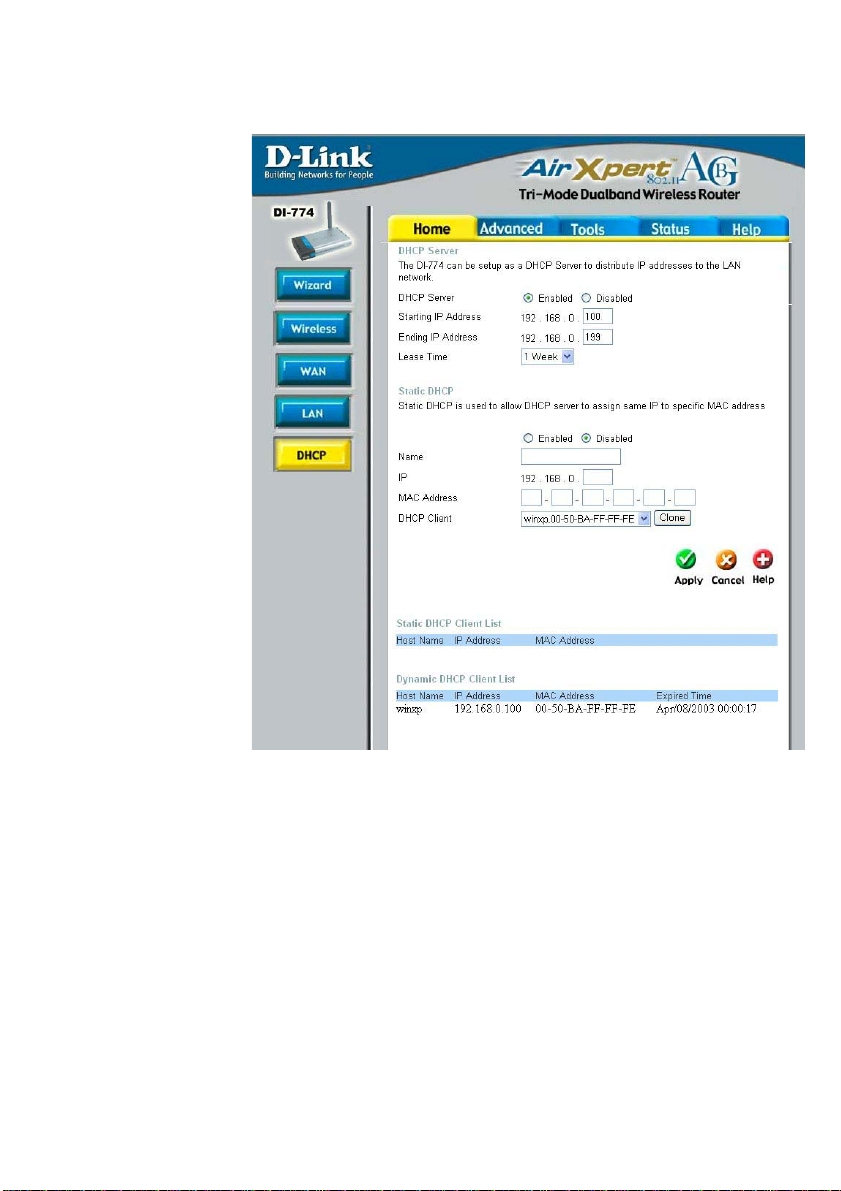The width and height of the screenshot is (841, 1191).
Task: Click the 'Expired Time' column header
Action: pos(684,696)
